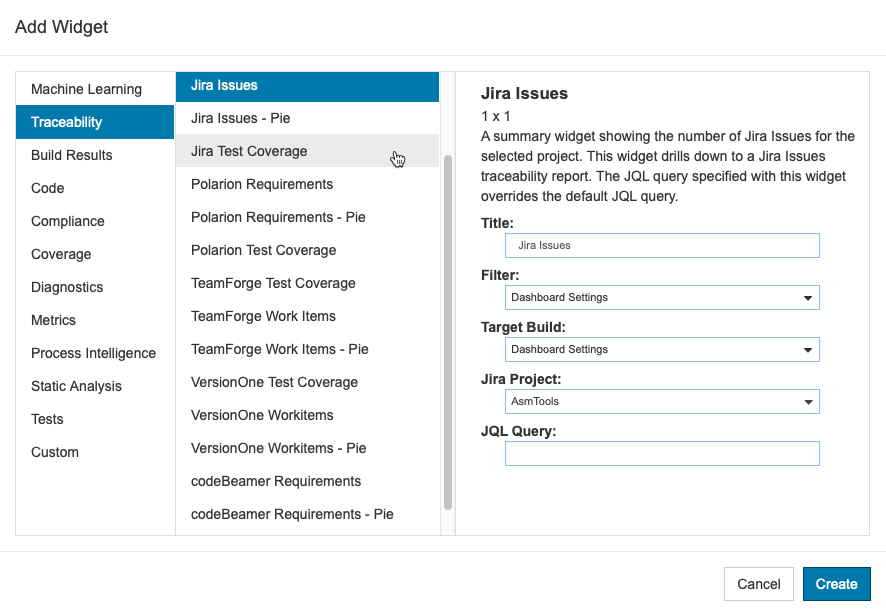This screenshot has height=616, width=886.
Task: Pick the Jira Test Coverage widget
Action: tap(307, 151)
